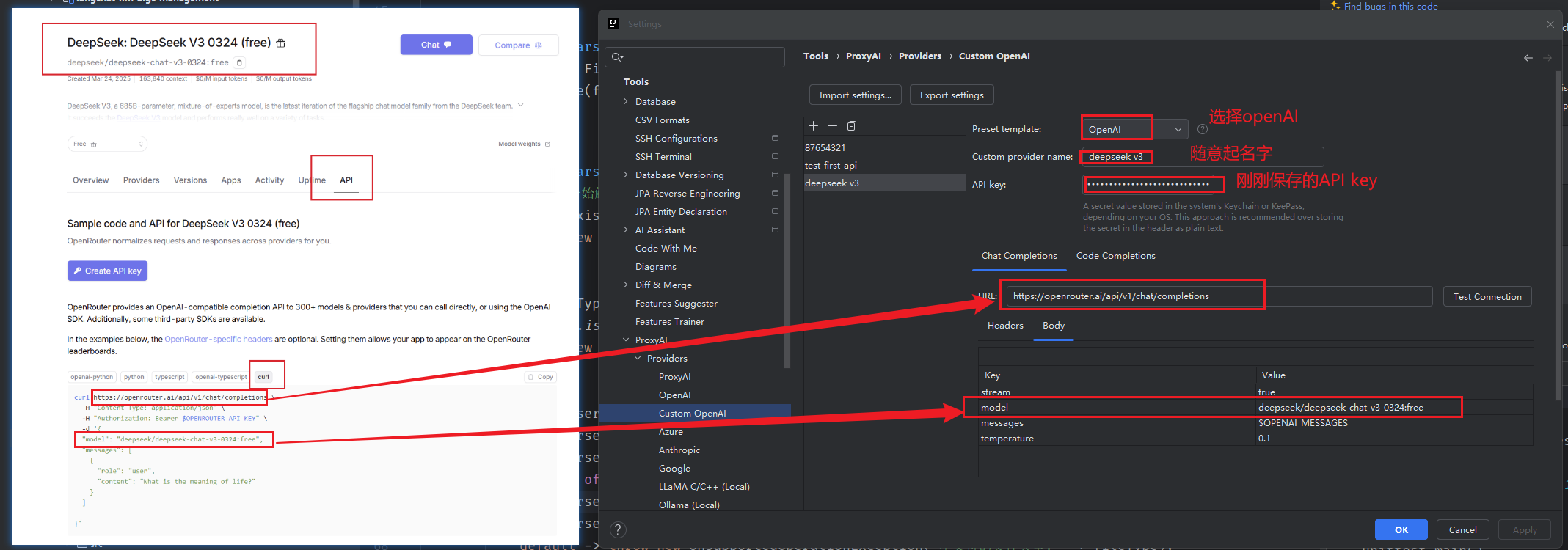
Task: Select the curl code sample tab
Action: (263, 377)
